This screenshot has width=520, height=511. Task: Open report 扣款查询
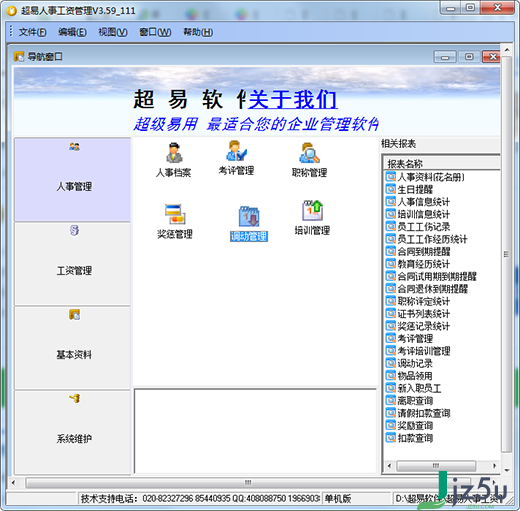point(415,438)
